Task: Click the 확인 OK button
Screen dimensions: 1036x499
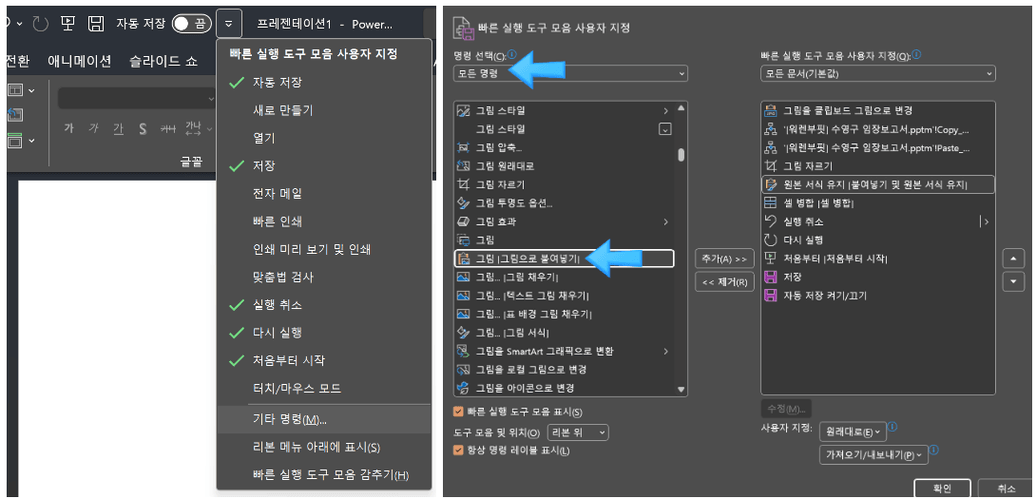Action: (942, 488)
